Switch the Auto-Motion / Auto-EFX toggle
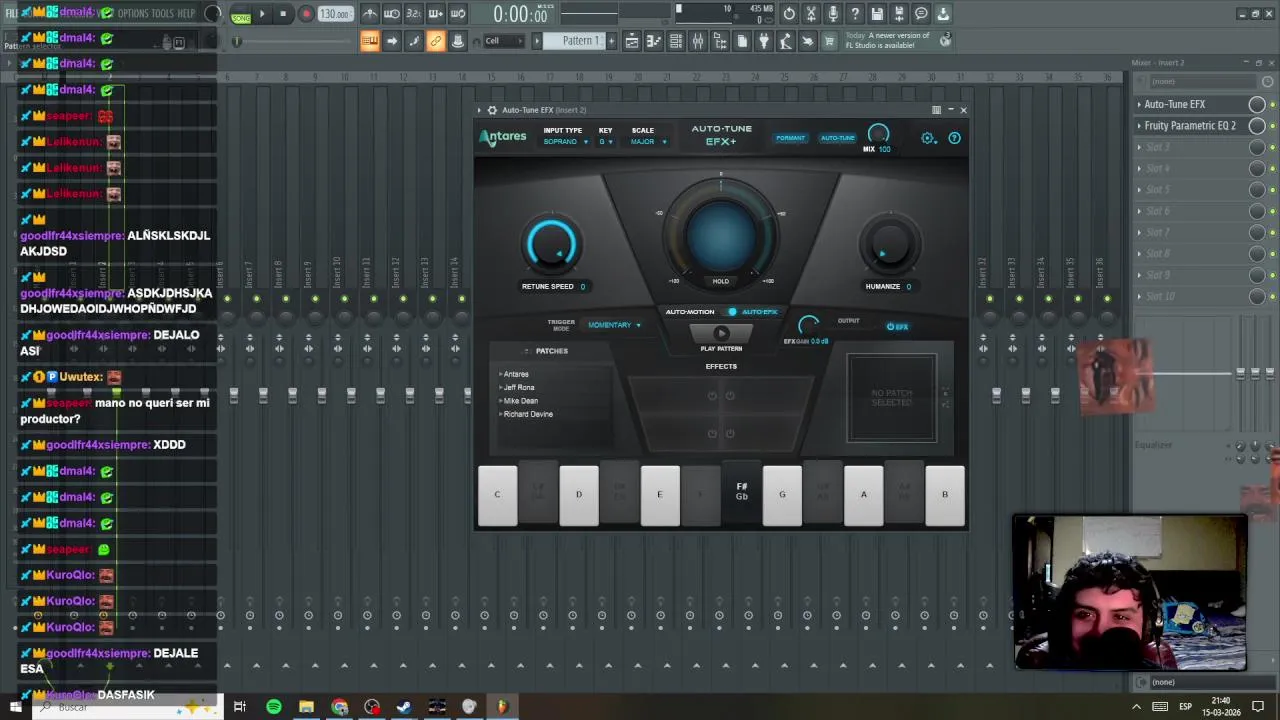Image resolution: width=1280 pixels, height=720 pixels. click(x=732, y=312)
